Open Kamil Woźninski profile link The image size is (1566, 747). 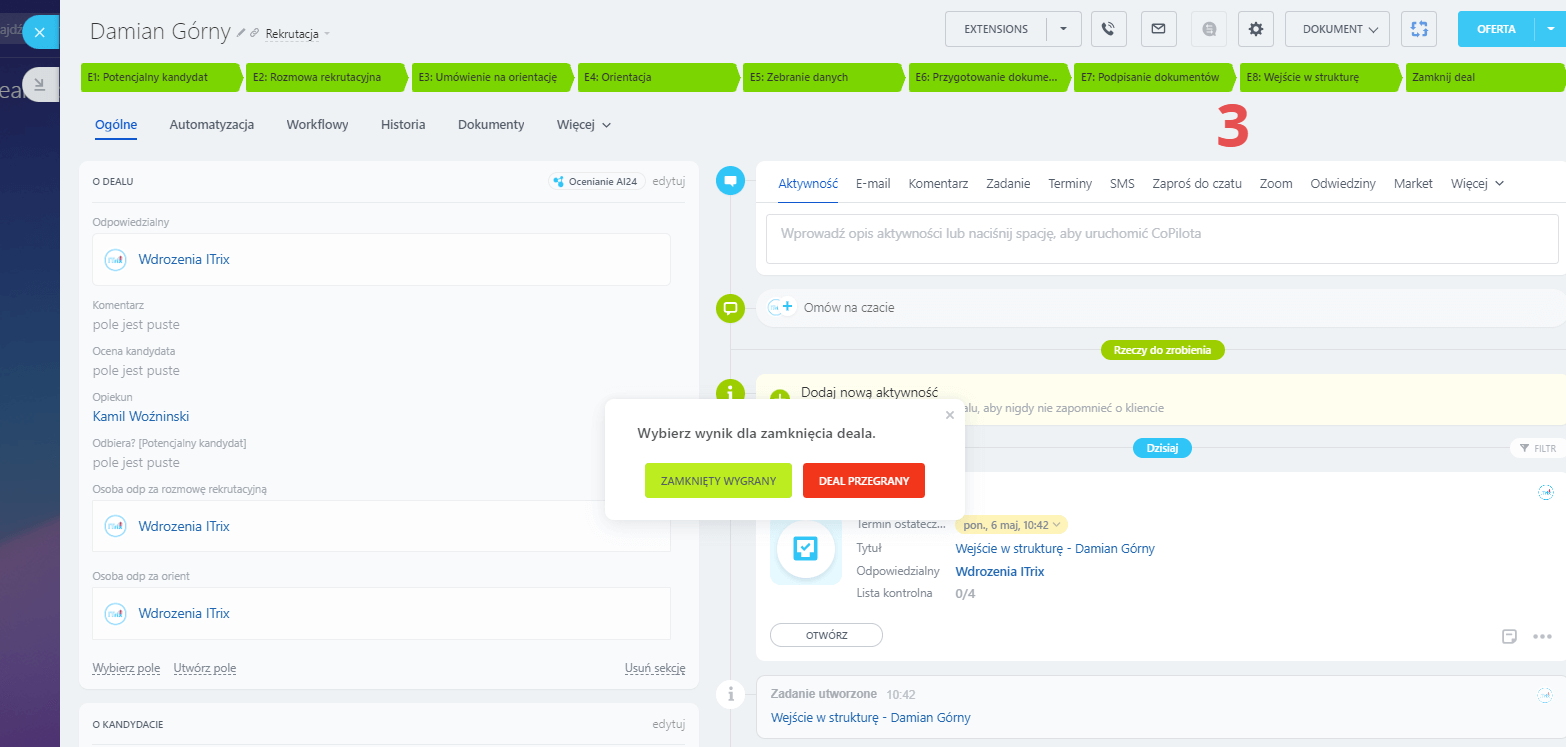click(x=141, y=417)
